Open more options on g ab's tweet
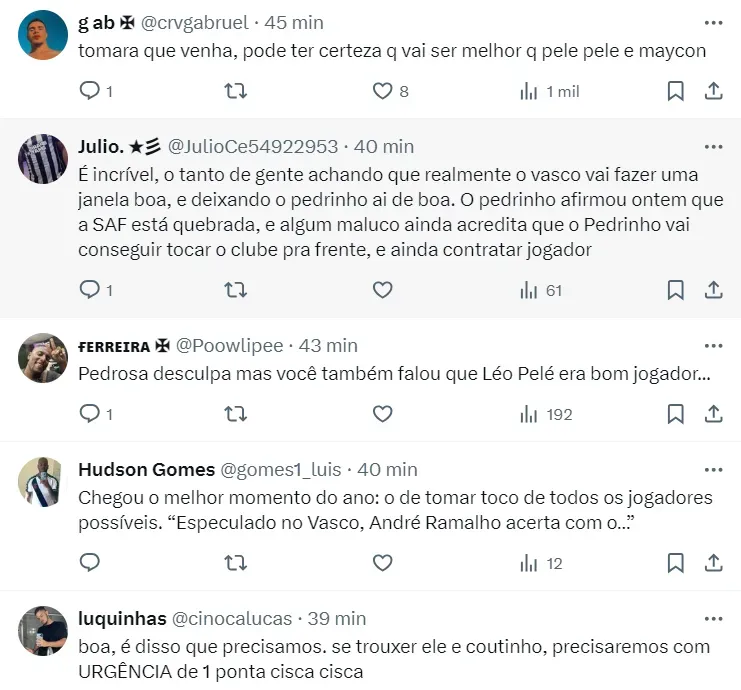The image size is (741, 690). tap(713, 22)
